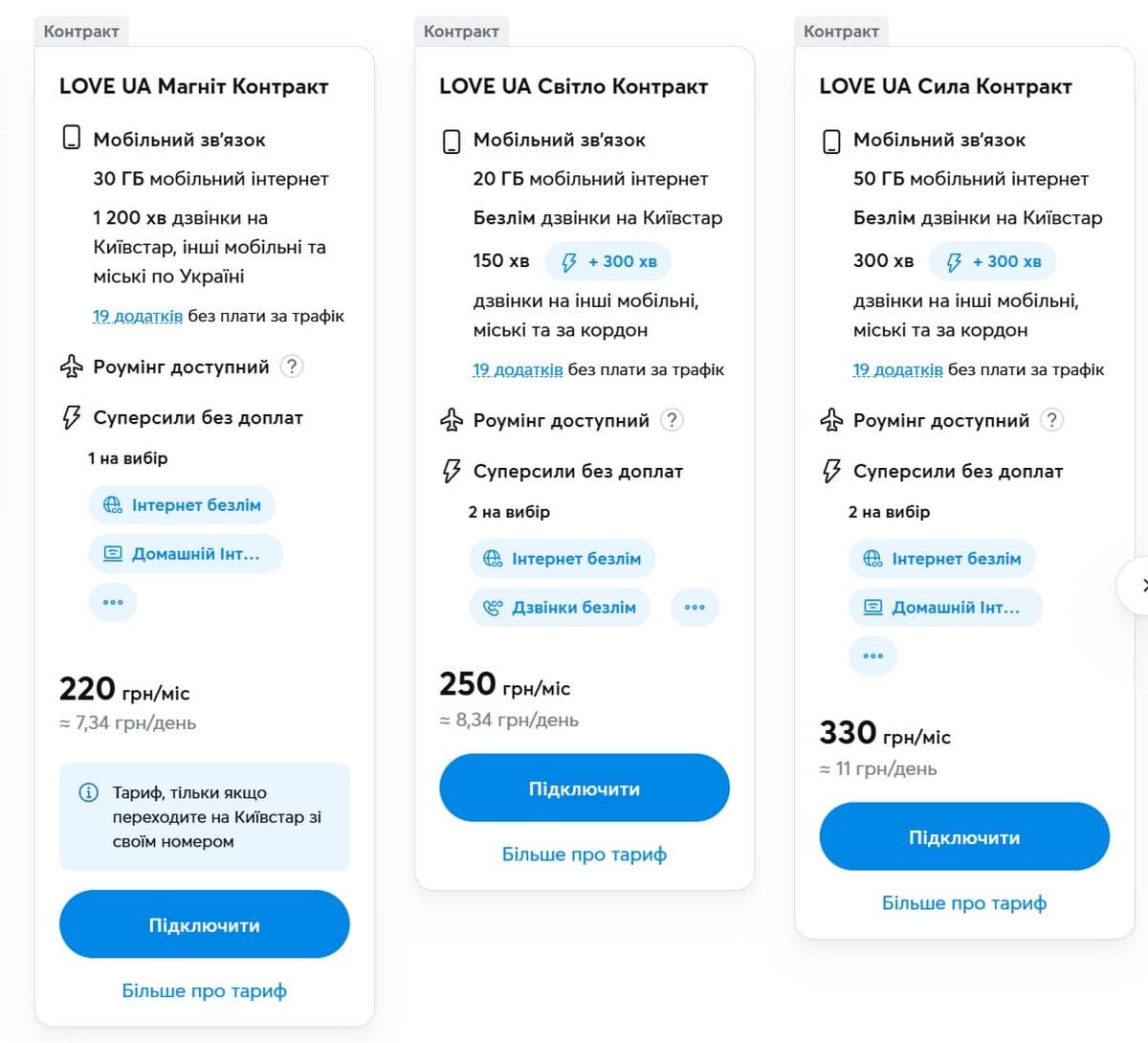Open roaming help question mark in Сила card
This screenshot has height=1043, width=1148.
[1051, 420]
